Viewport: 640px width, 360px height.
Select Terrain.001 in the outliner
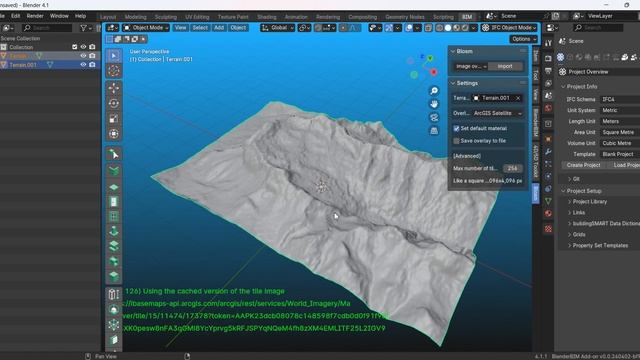tap(23, 65)
